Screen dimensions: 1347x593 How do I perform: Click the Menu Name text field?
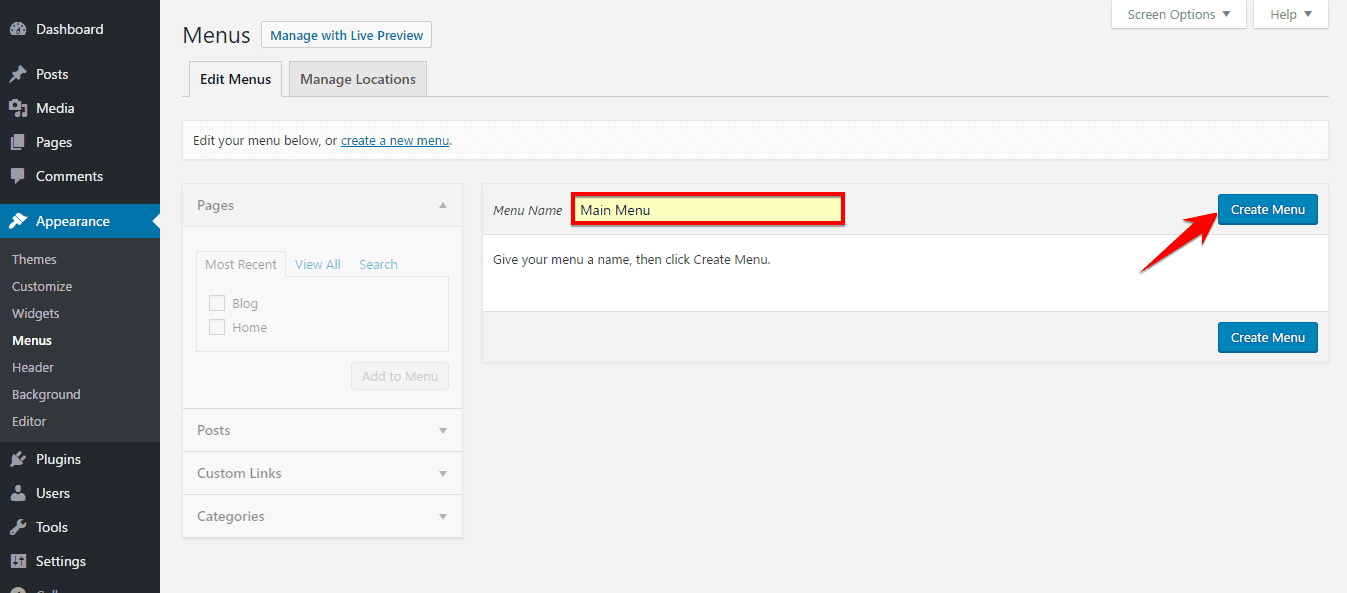pos(708,210)
